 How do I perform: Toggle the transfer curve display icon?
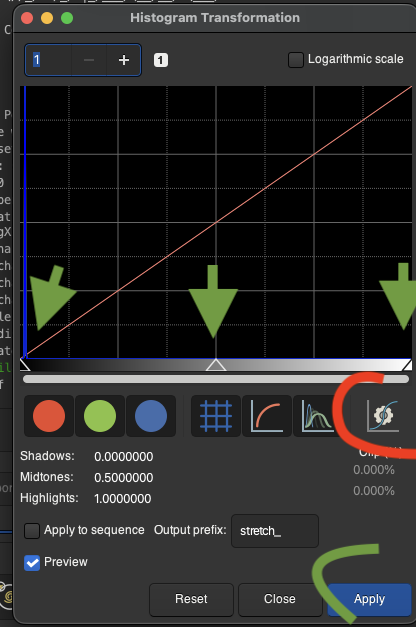[267, 416]
